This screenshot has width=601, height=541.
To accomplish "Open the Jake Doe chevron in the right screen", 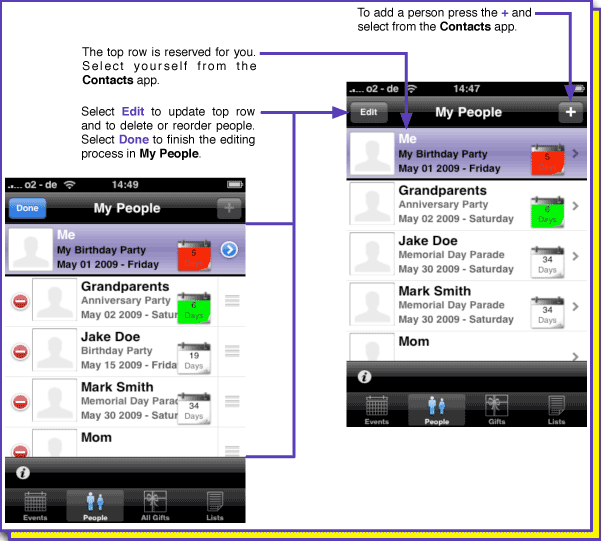I will click(x=575, y=255).
